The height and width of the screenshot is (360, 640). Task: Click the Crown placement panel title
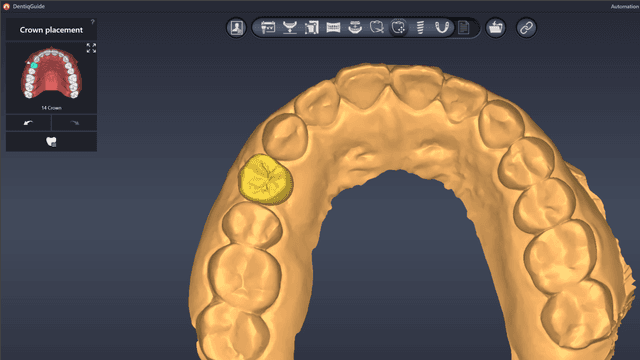pos(51,30)
